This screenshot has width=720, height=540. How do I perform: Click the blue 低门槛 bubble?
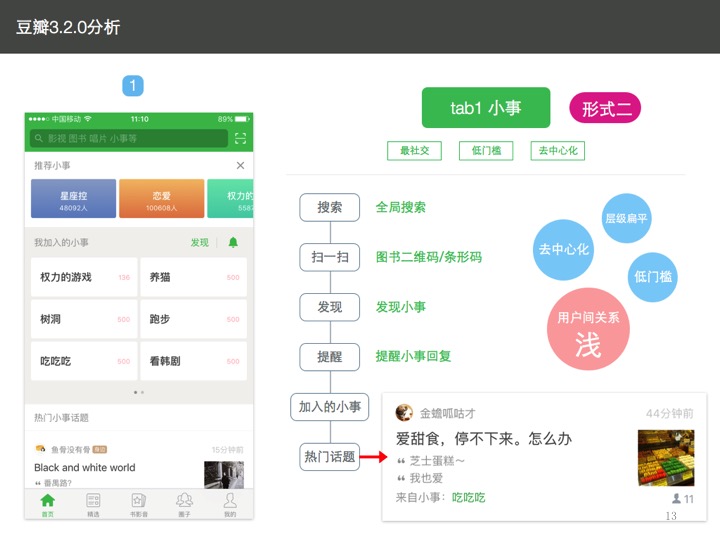tap(652, 277)
